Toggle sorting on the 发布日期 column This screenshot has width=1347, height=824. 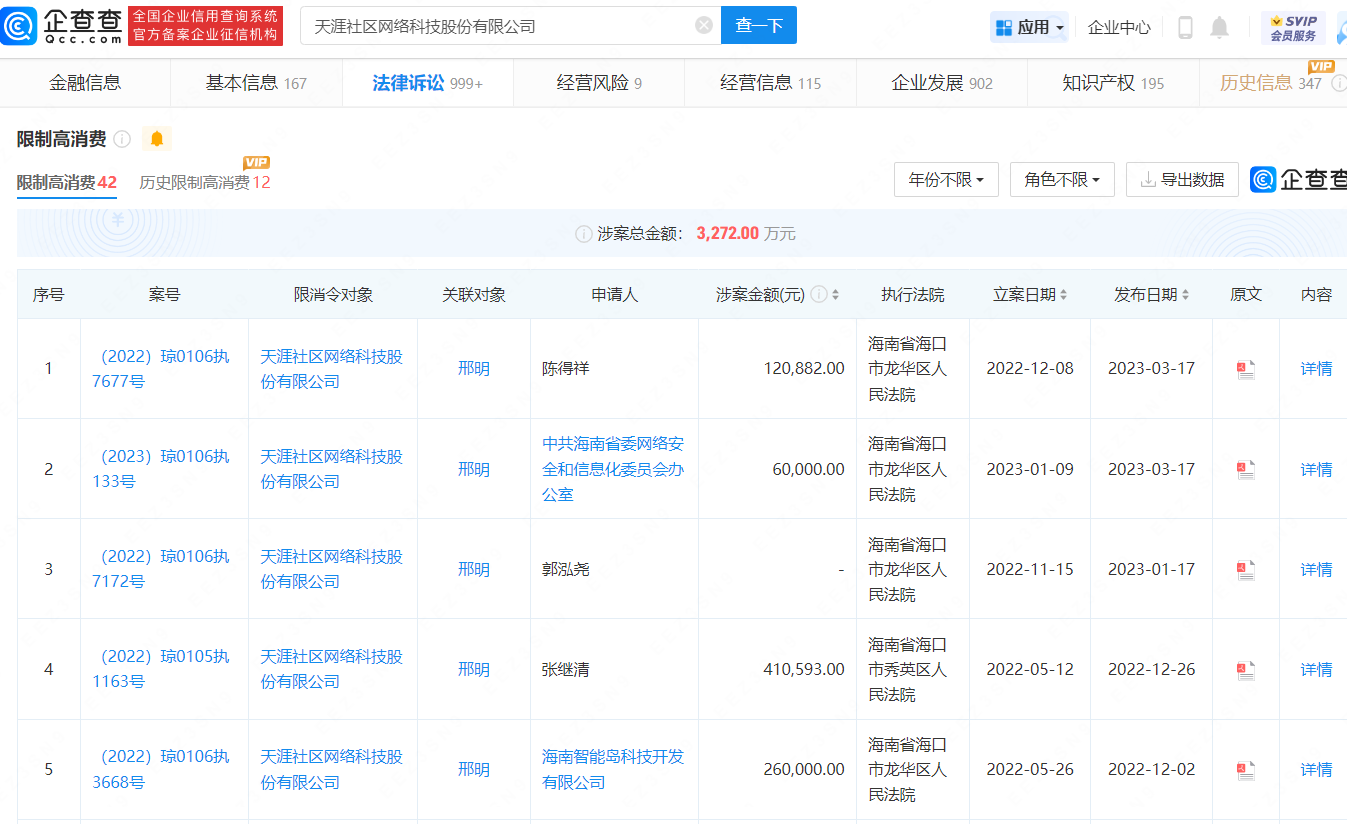point(1184,294)
